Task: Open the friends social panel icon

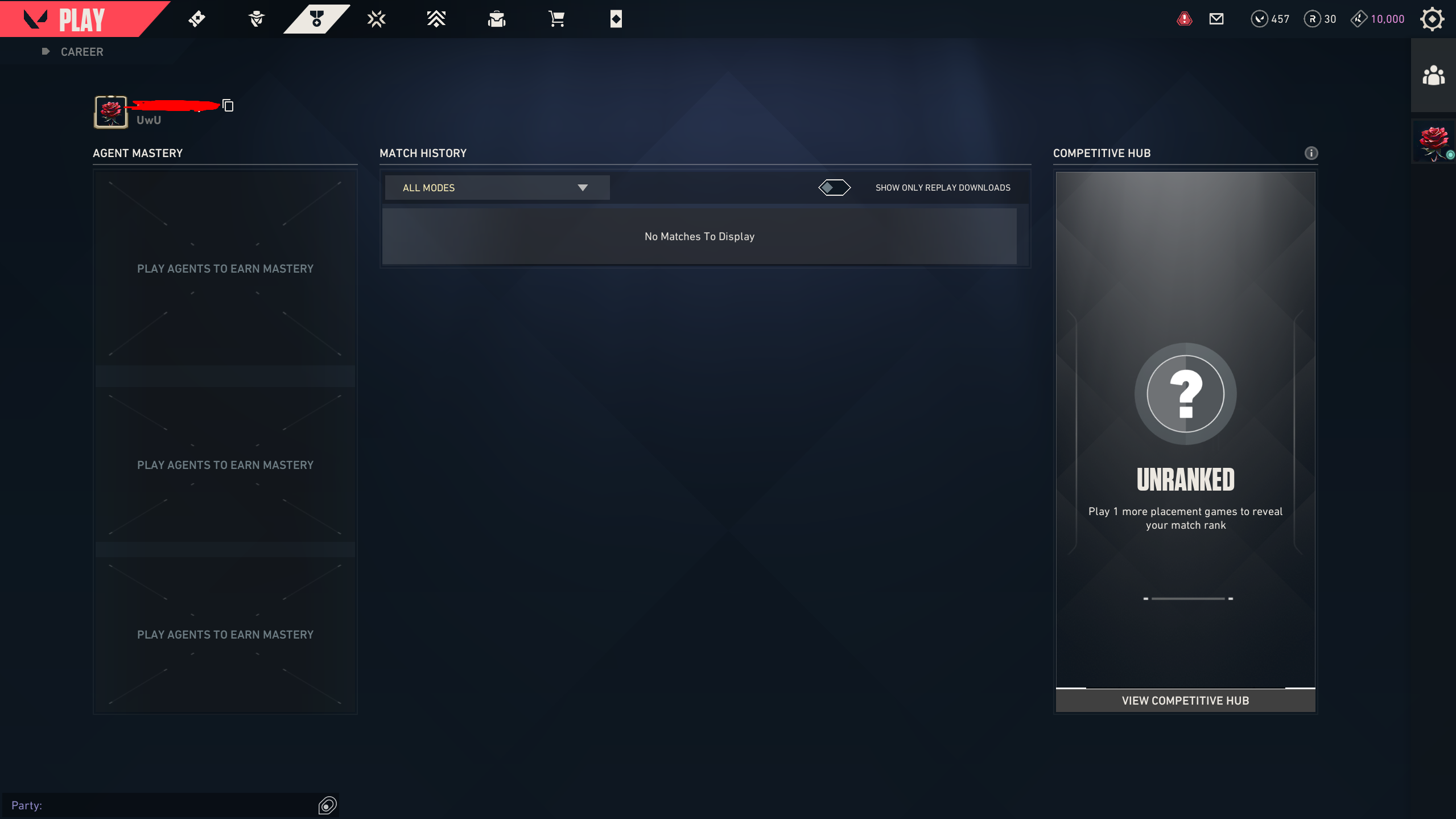Action: 1433,75
